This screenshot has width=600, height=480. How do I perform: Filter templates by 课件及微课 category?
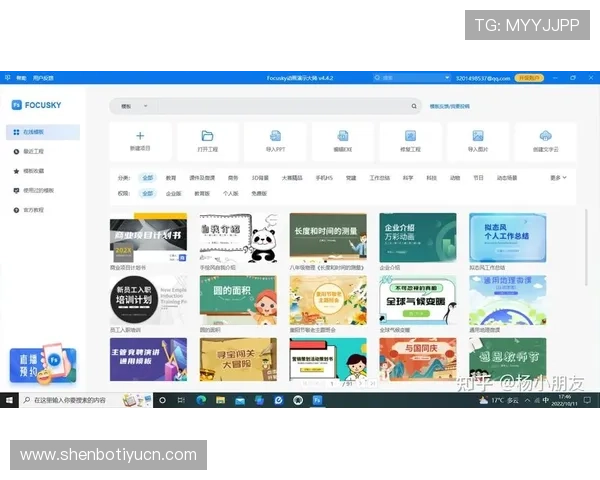(x=202, y=178)
